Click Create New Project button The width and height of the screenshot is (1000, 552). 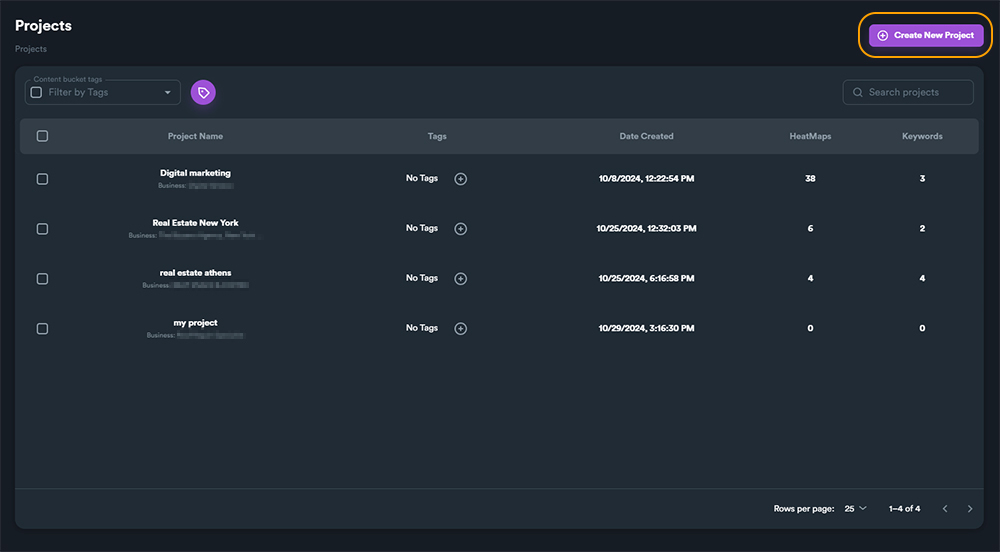[926, 35]
